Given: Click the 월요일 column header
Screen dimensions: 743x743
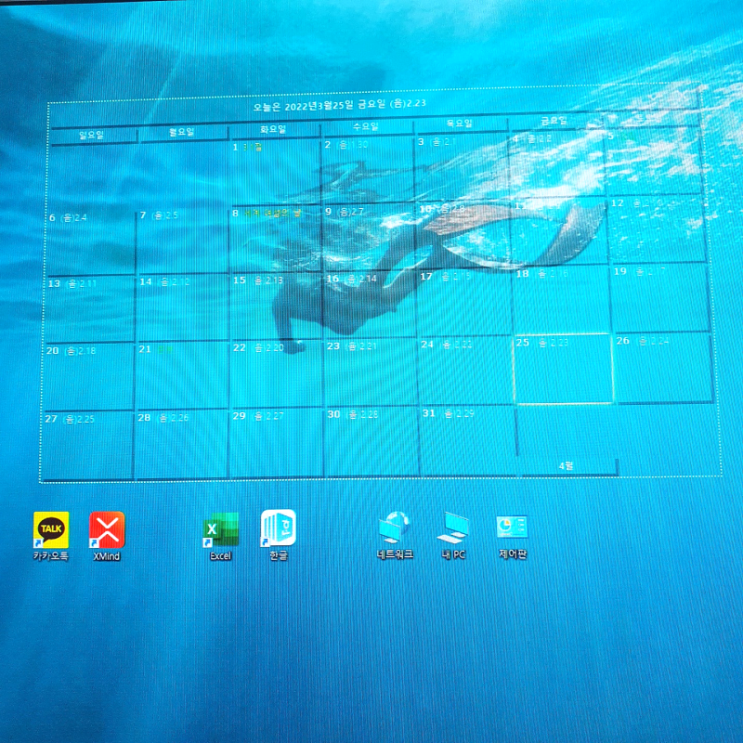Looking at the screenshot, I should (x=182, y=132).
